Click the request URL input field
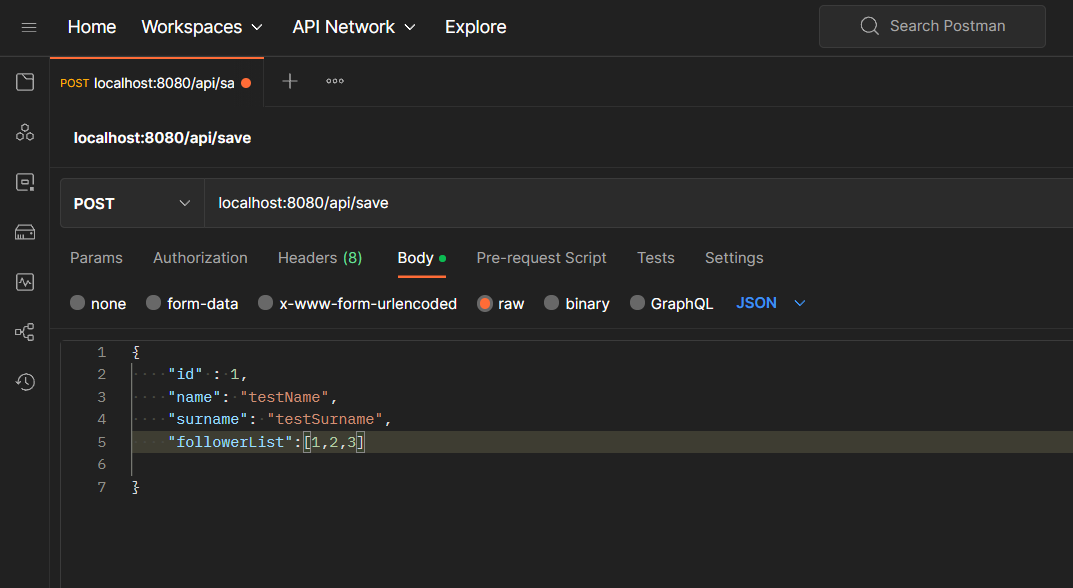 tap(638, 203)
